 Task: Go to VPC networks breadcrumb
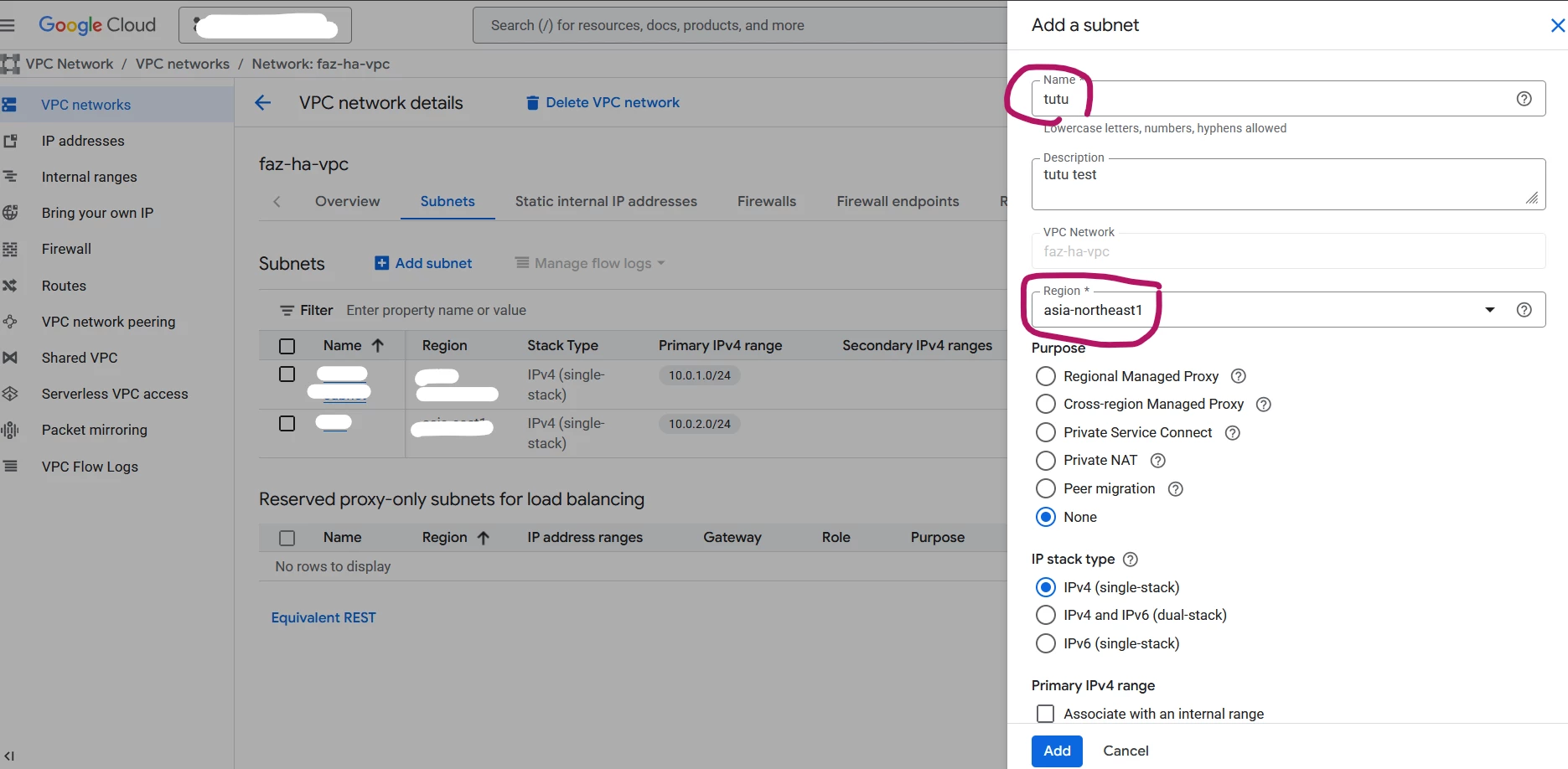click(183, 64)
